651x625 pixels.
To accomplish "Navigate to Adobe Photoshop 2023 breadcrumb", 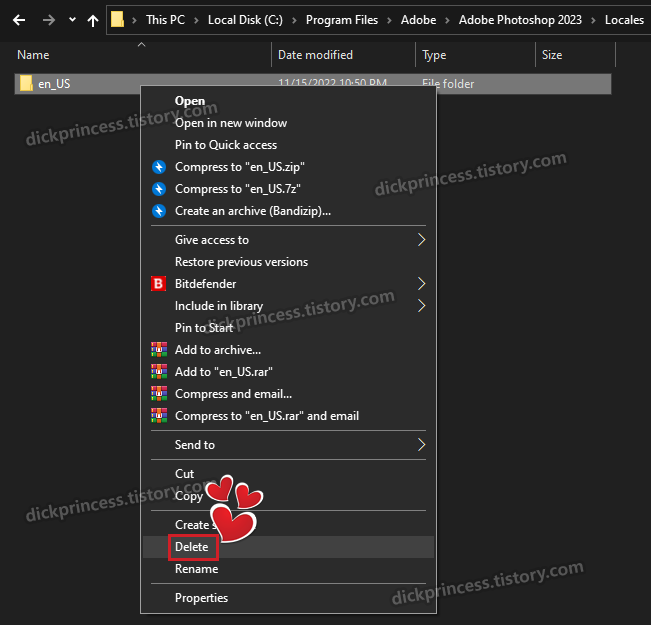I will click(520, 20).
